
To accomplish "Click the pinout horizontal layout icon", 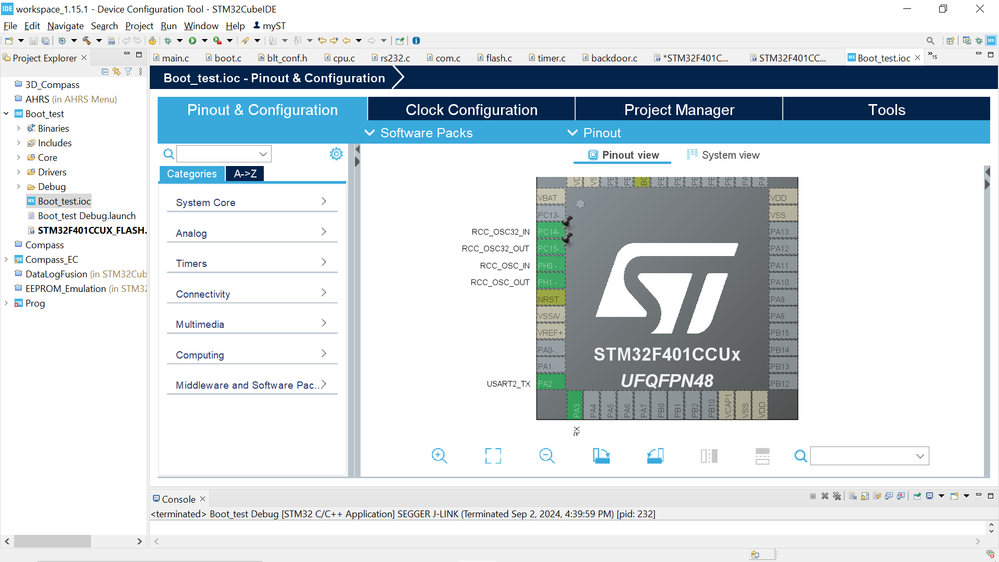I will [x=709, y=456].
